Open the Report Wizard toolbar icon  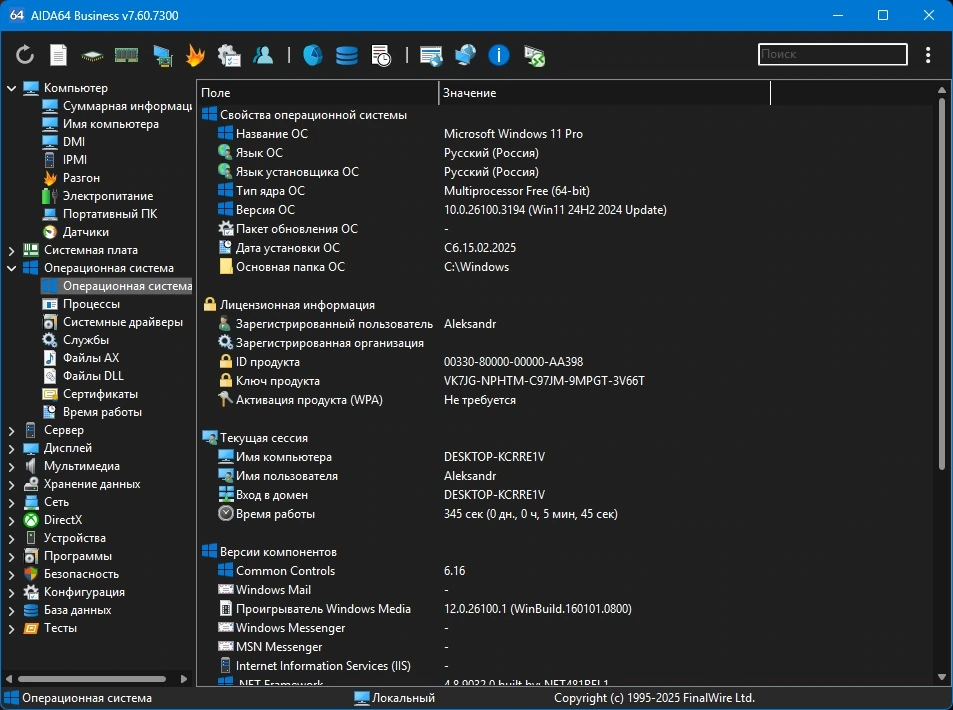point(229,55)
